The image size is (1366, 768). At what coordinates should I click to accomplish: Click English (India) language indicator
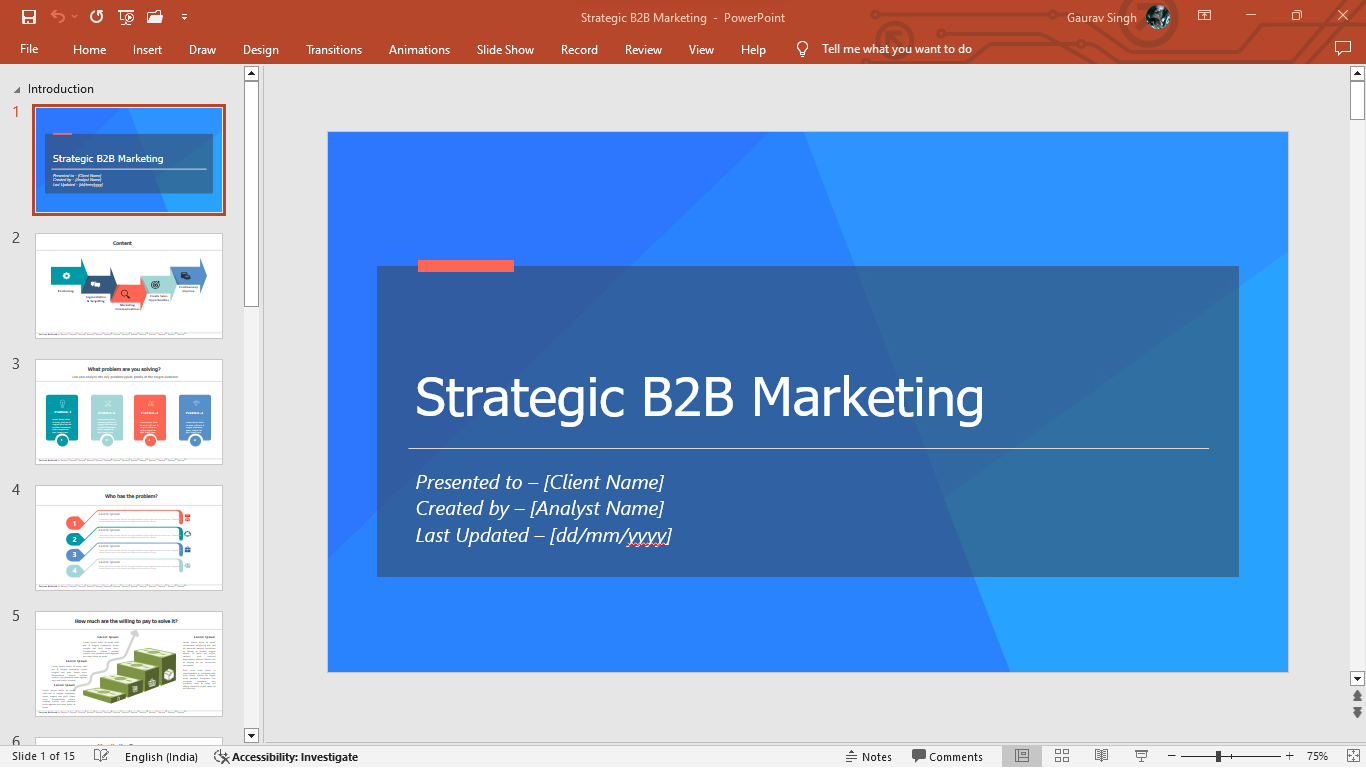point(161,757)
